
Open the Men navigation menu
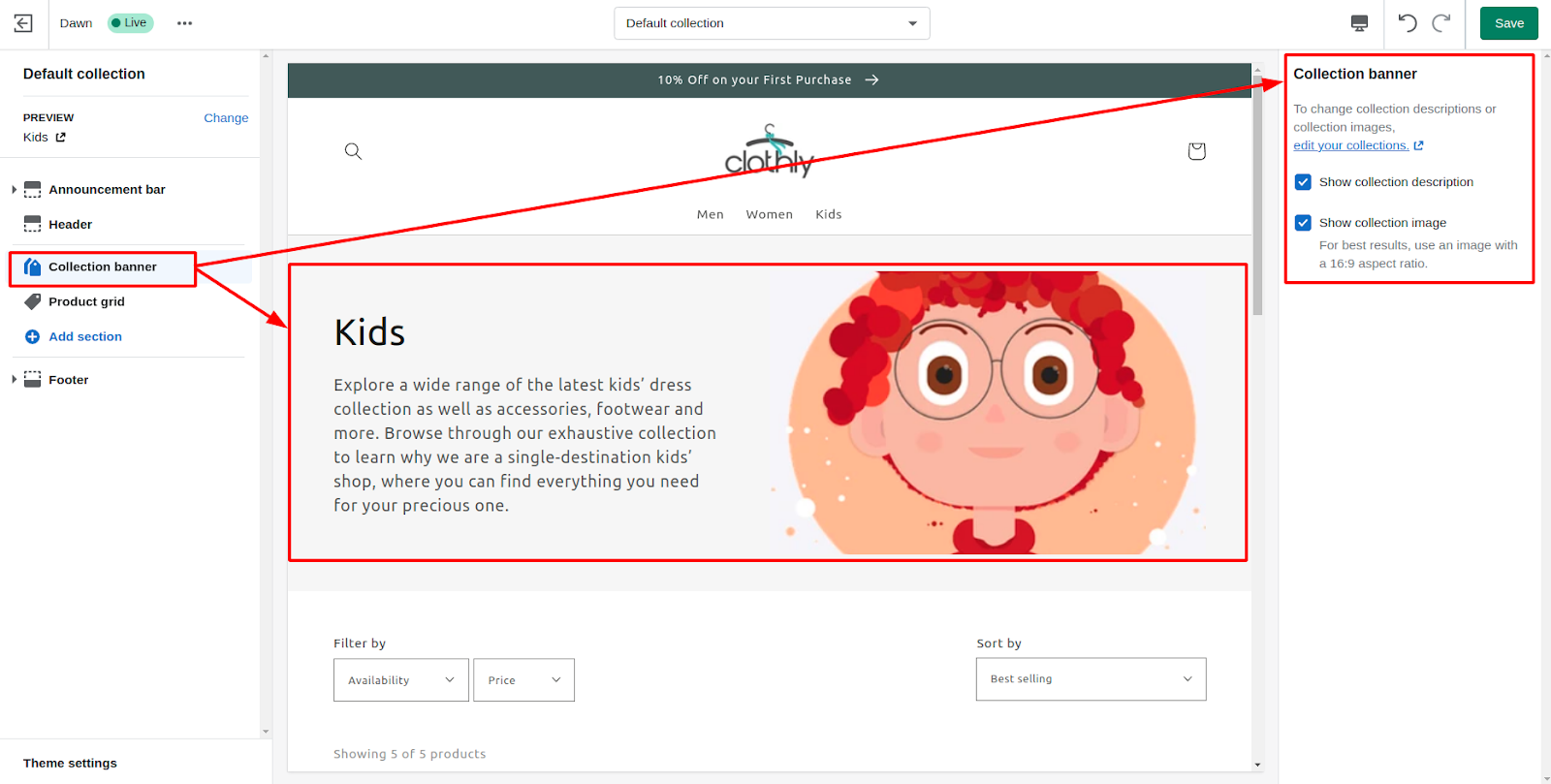tap(711, 214)
